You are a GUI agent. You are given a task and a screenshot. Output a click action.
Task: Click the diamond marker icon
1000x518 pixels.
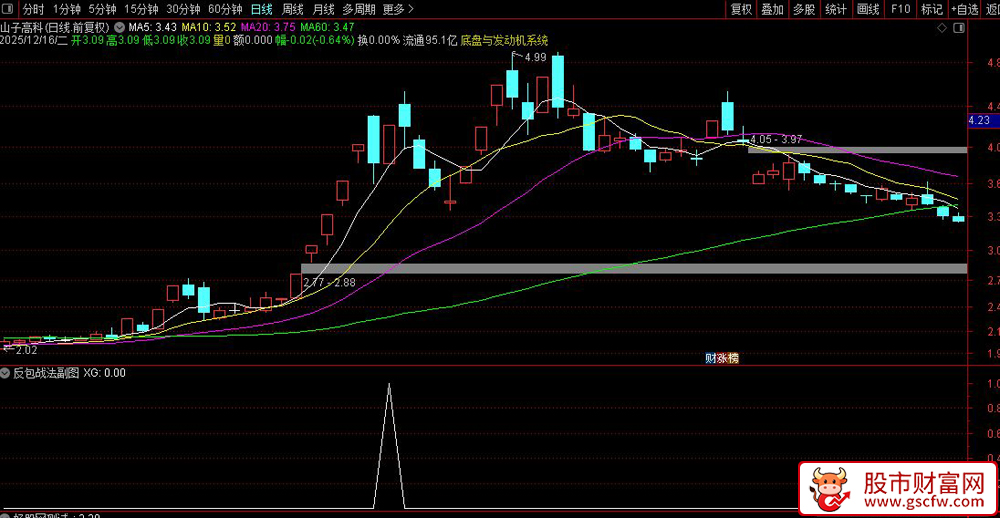tap(942, 28)
